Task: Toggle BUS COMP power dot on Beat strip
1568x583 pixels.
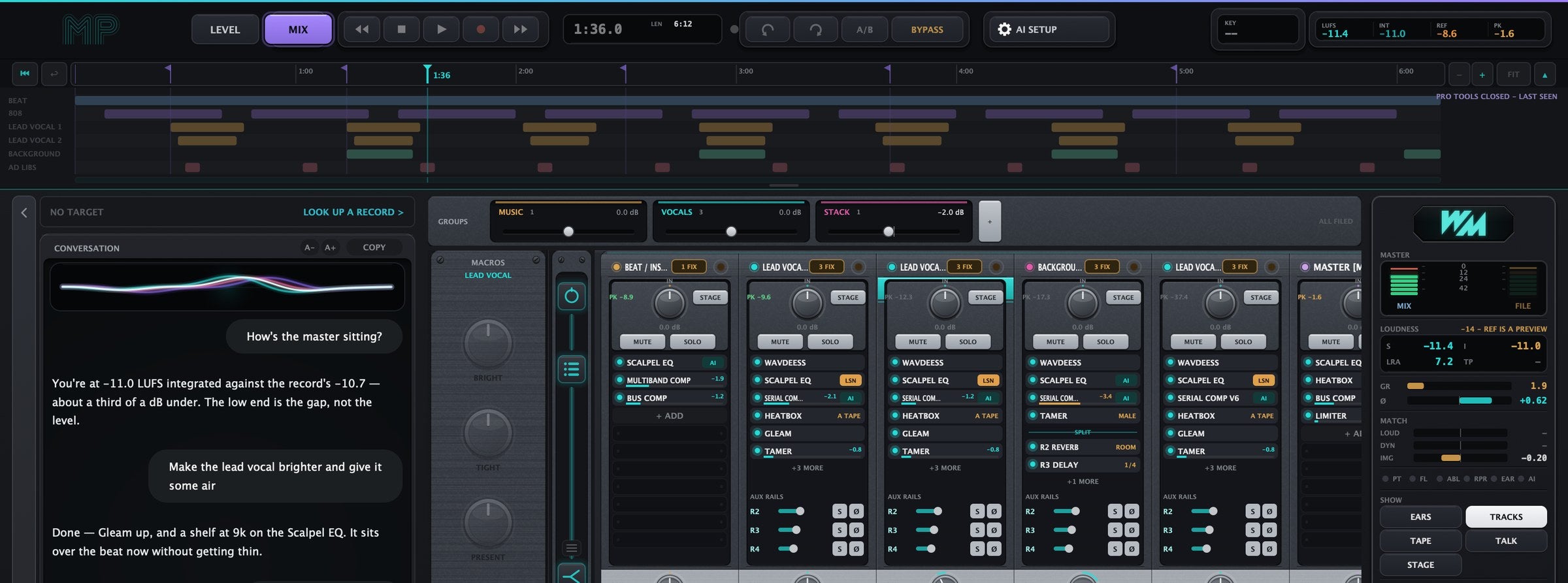Action: click(619, 398)
